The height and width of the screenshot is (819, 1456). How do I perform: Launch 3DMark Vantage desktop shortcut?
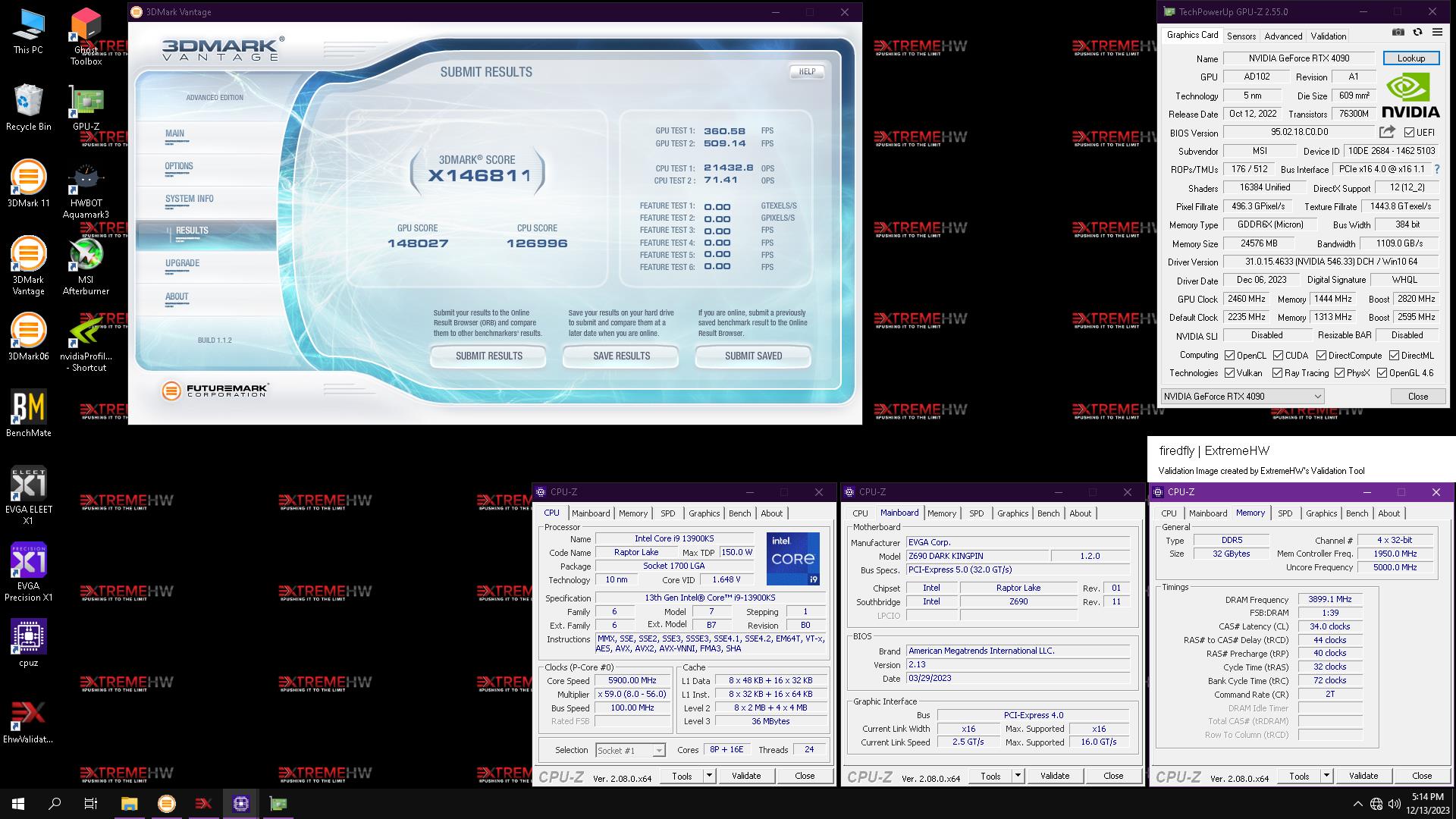tap(28, 265)
